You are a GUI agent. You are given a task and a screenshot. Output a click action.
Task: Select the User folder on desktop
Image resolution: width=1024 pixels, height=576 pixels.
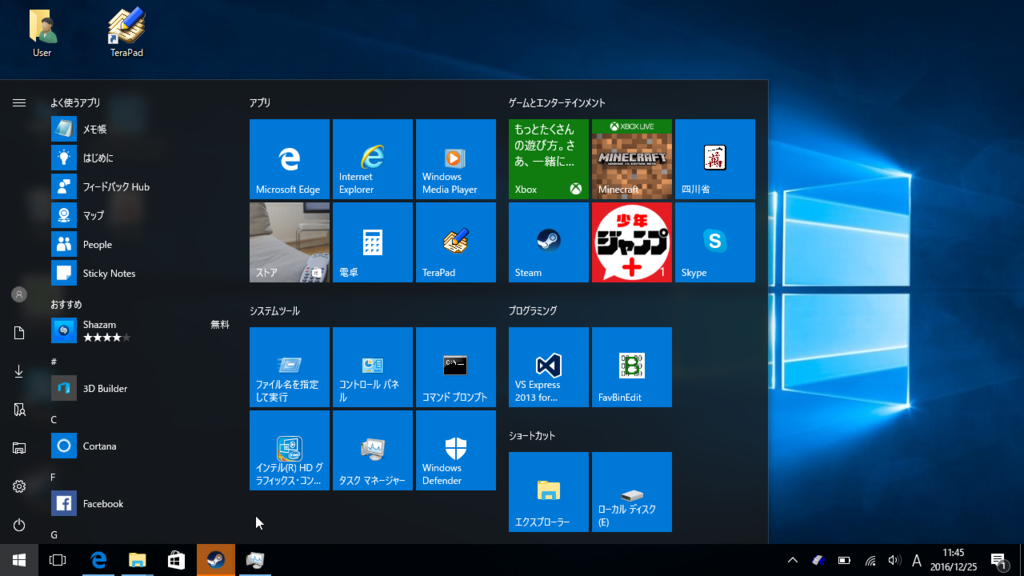(42, 33)
